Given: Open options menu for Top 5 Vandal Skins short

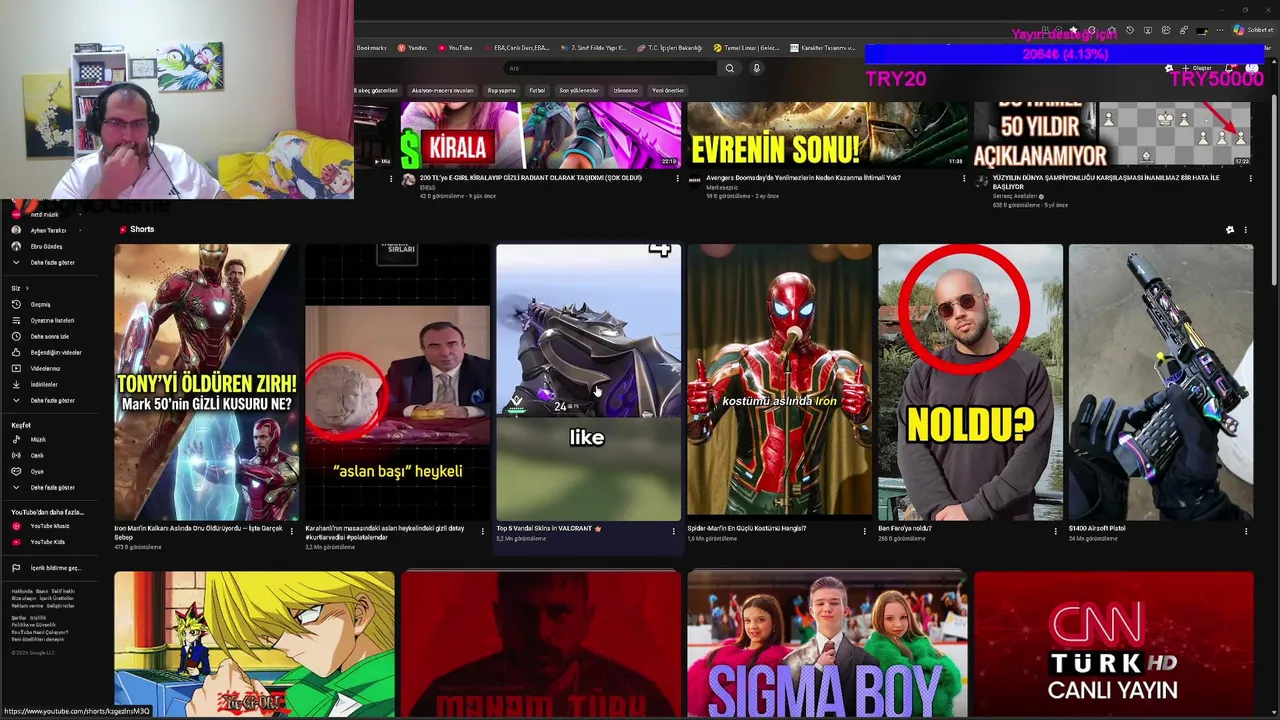Looking at the screenshot, I should [673, 532].
